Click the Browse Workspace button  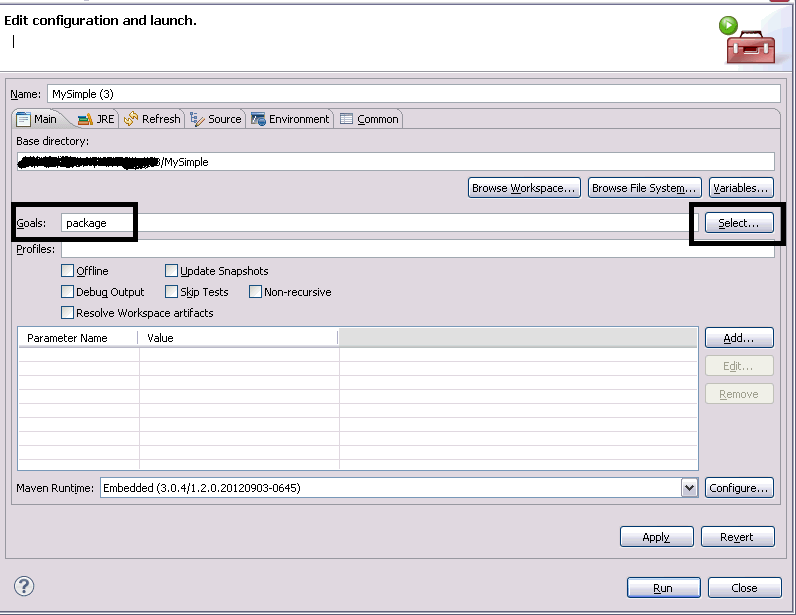525,188
